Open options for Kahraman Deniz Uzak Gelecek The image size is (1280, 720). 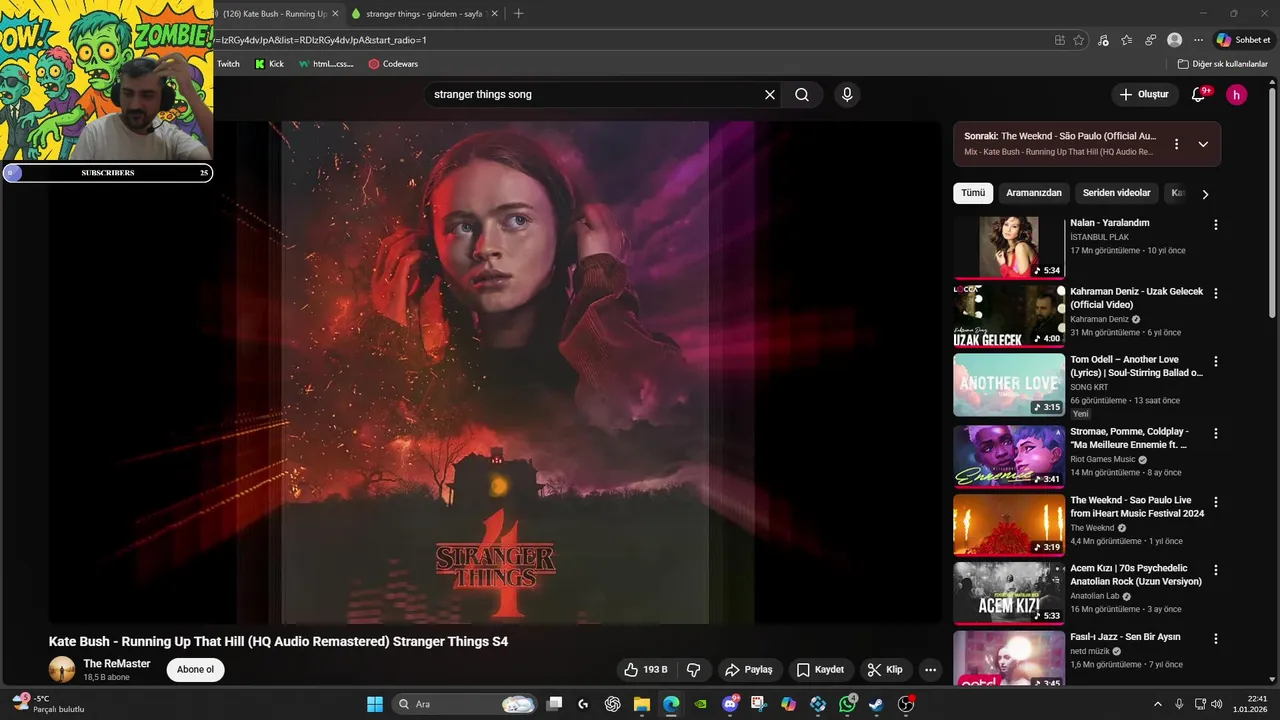[1216, 294]
